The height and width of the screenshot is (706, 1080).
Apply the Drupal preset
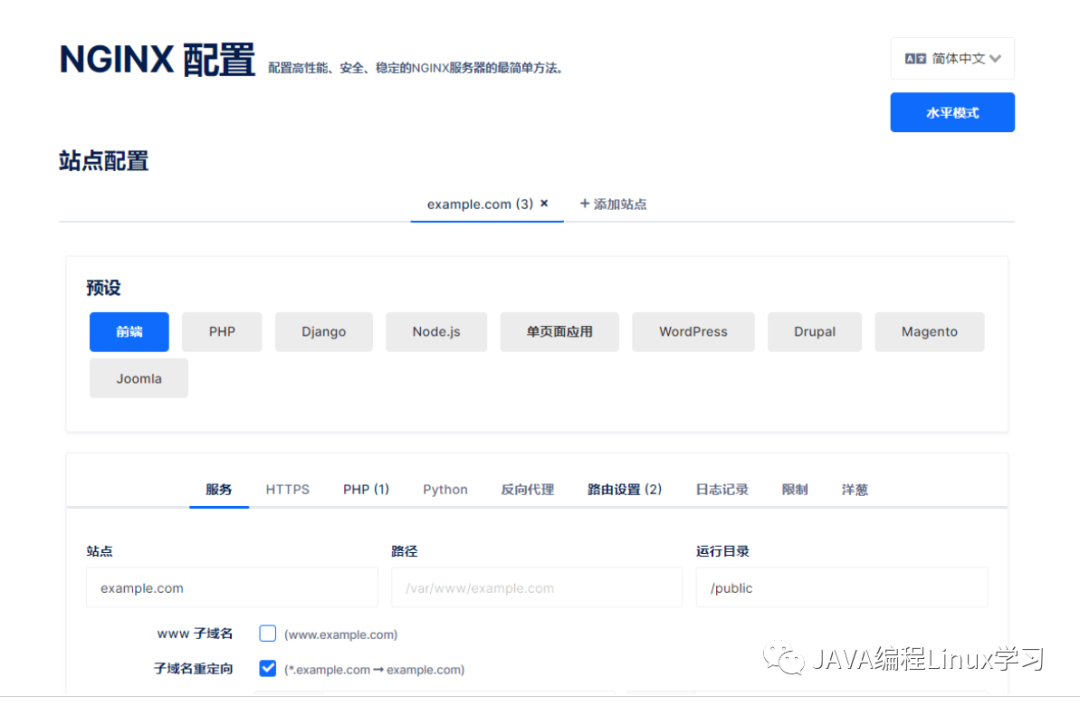click(x=814, y=331)
